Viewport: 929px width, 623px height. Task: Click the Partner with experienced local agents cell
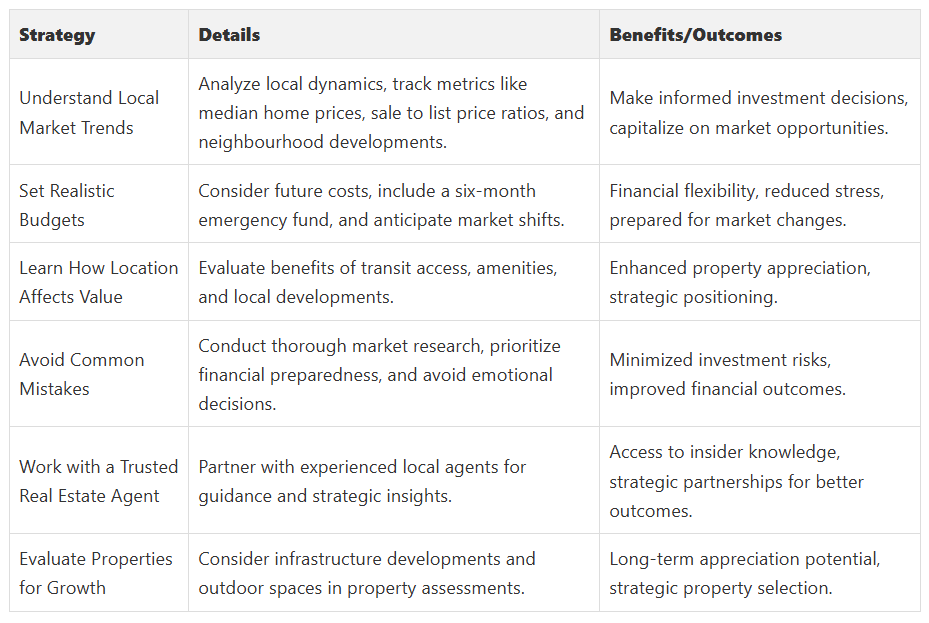362,481
